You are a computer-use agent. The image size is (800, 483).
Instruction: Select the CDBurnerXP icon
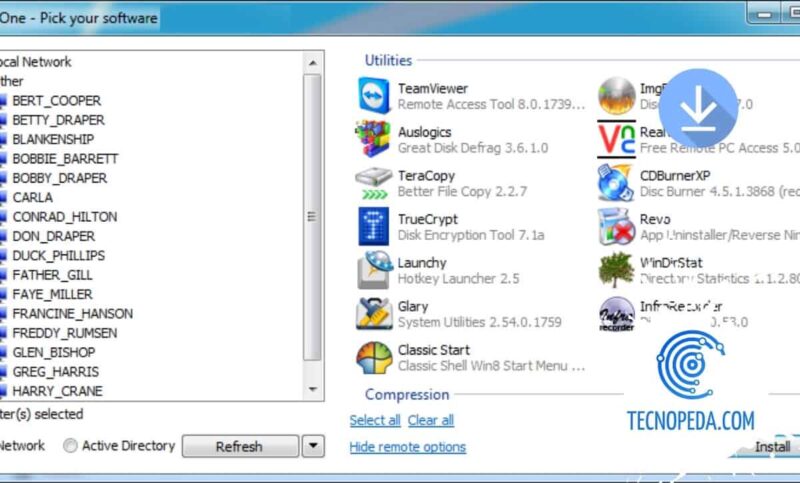point(616,183)
